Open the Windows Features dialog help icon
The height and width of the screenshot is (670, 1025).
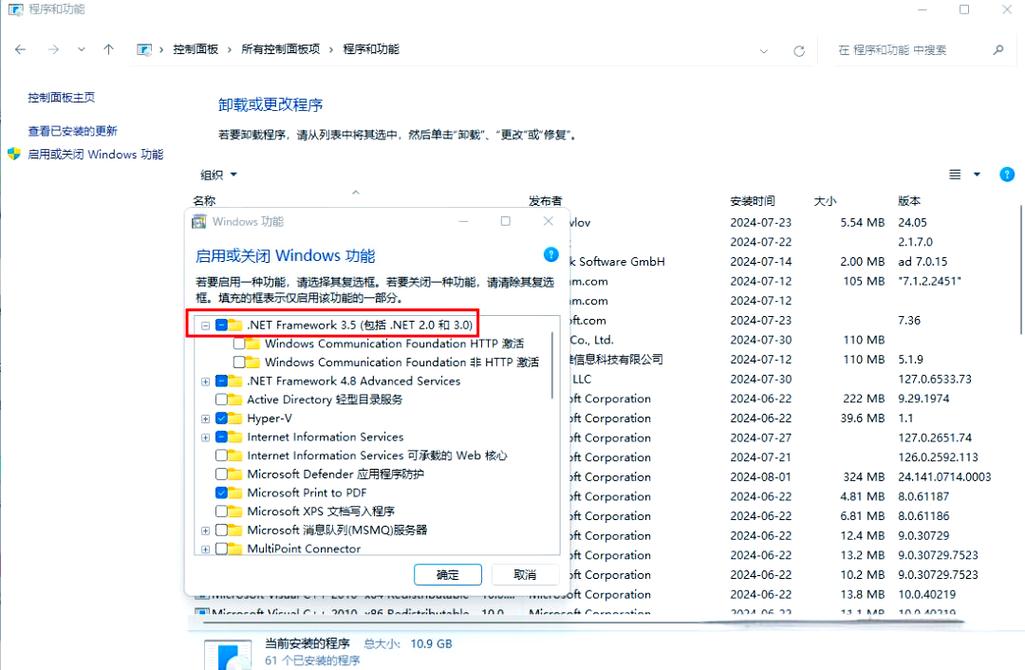(x=551, y=255)
